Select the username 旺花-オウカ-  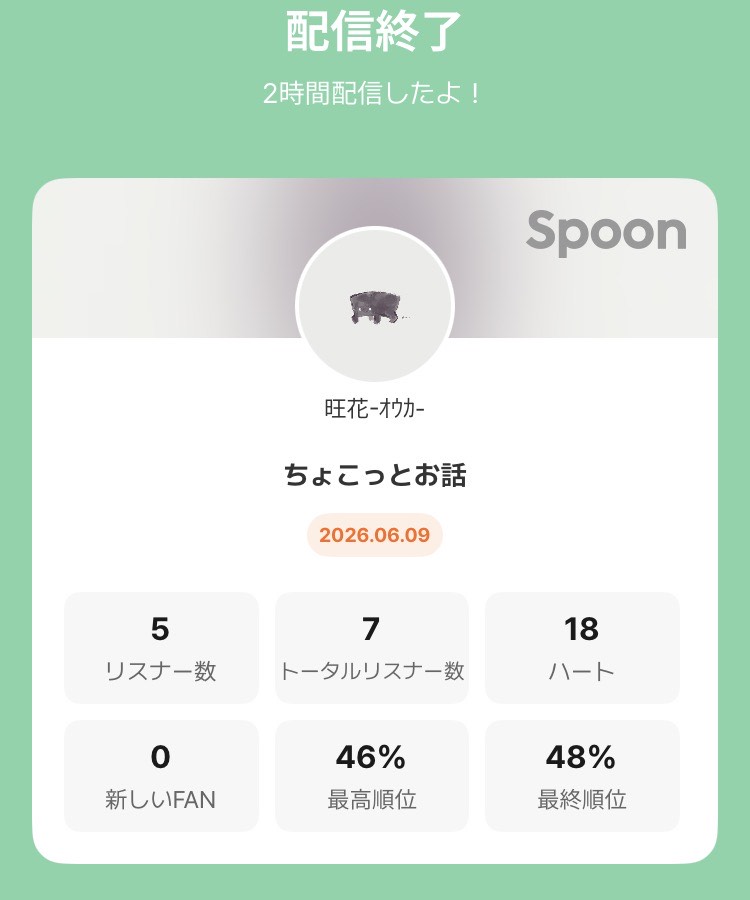coord(375,409)
